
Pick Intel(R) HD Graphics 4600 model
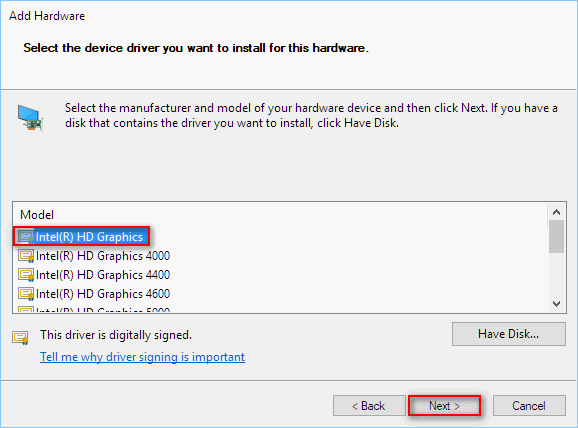(94, 294)
